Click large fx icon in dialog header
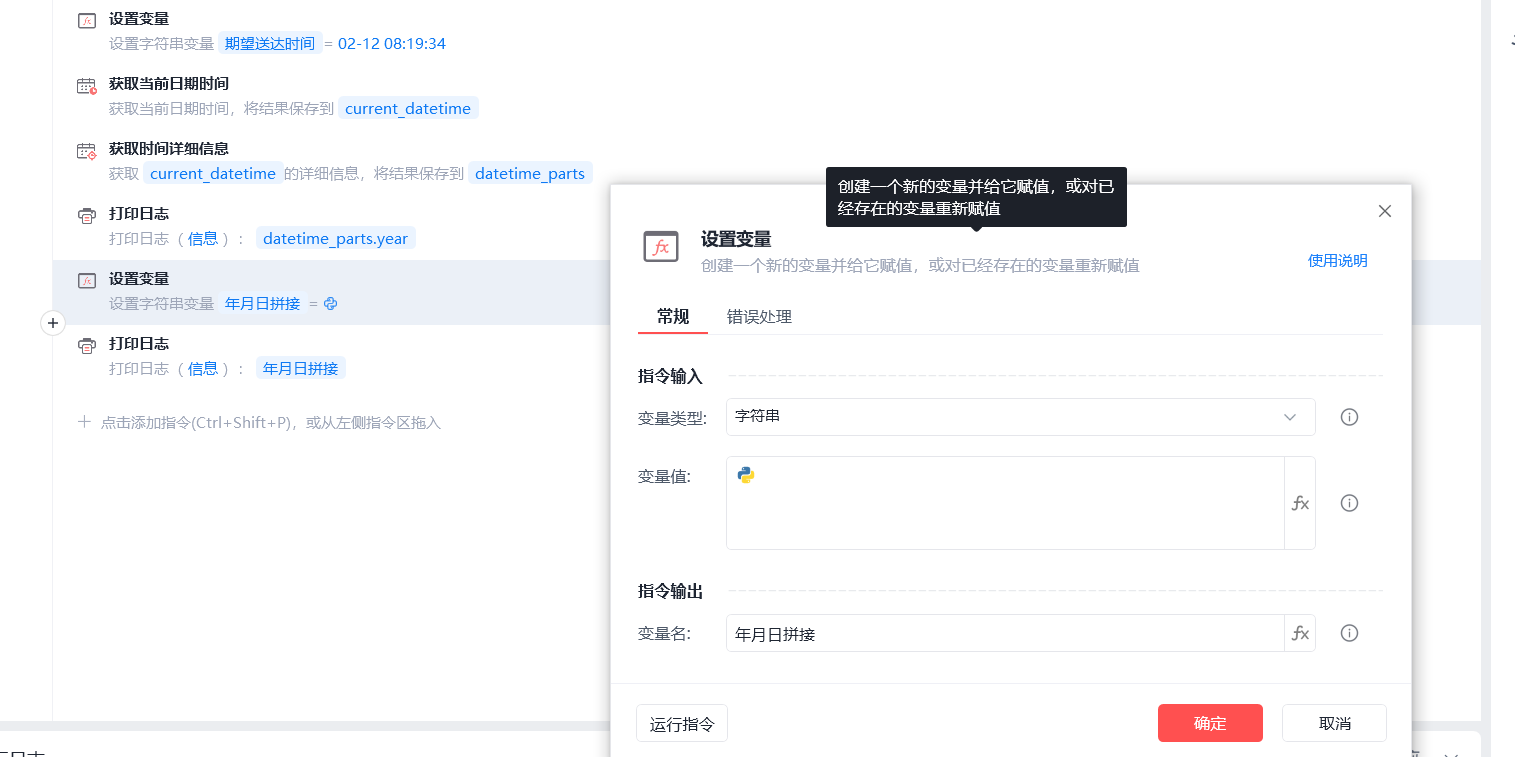This screenshot has width=1515, height=757. point(661,247)
